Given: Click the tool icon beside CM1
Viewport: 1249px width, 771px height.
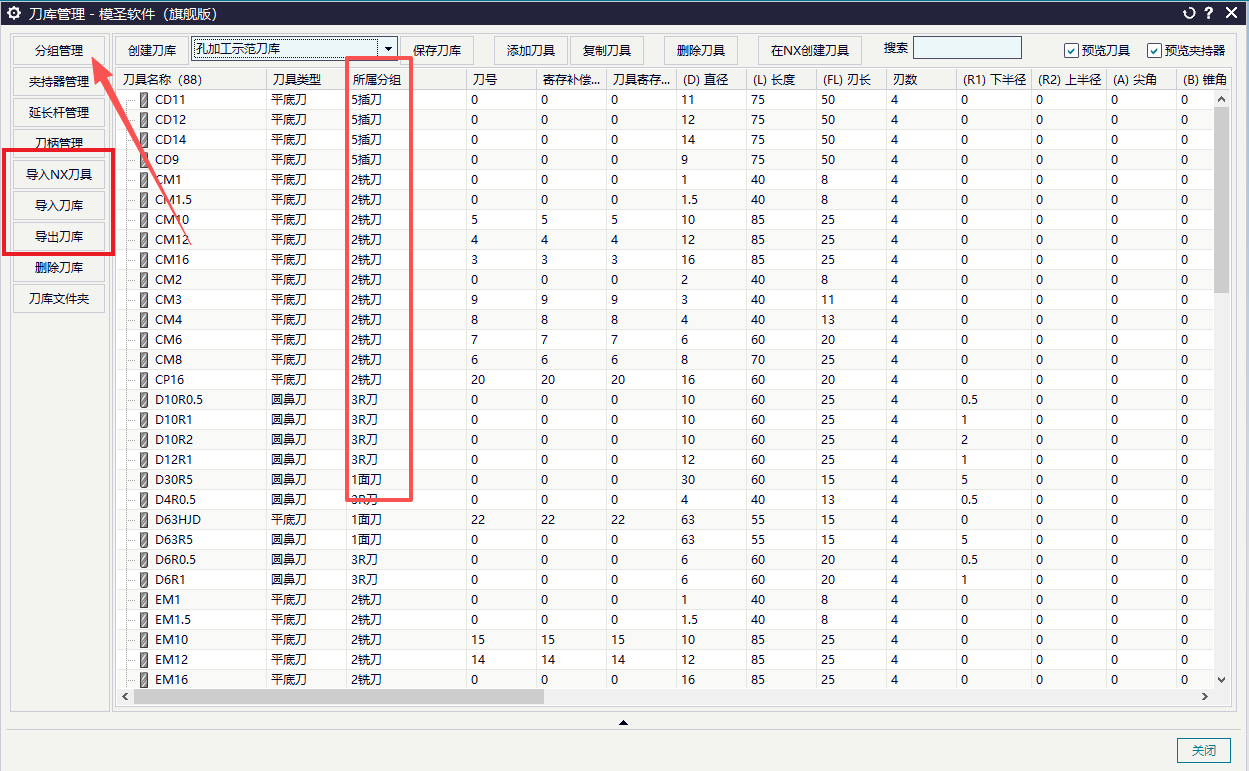Looking at the screenshot, I should [143, 180].
